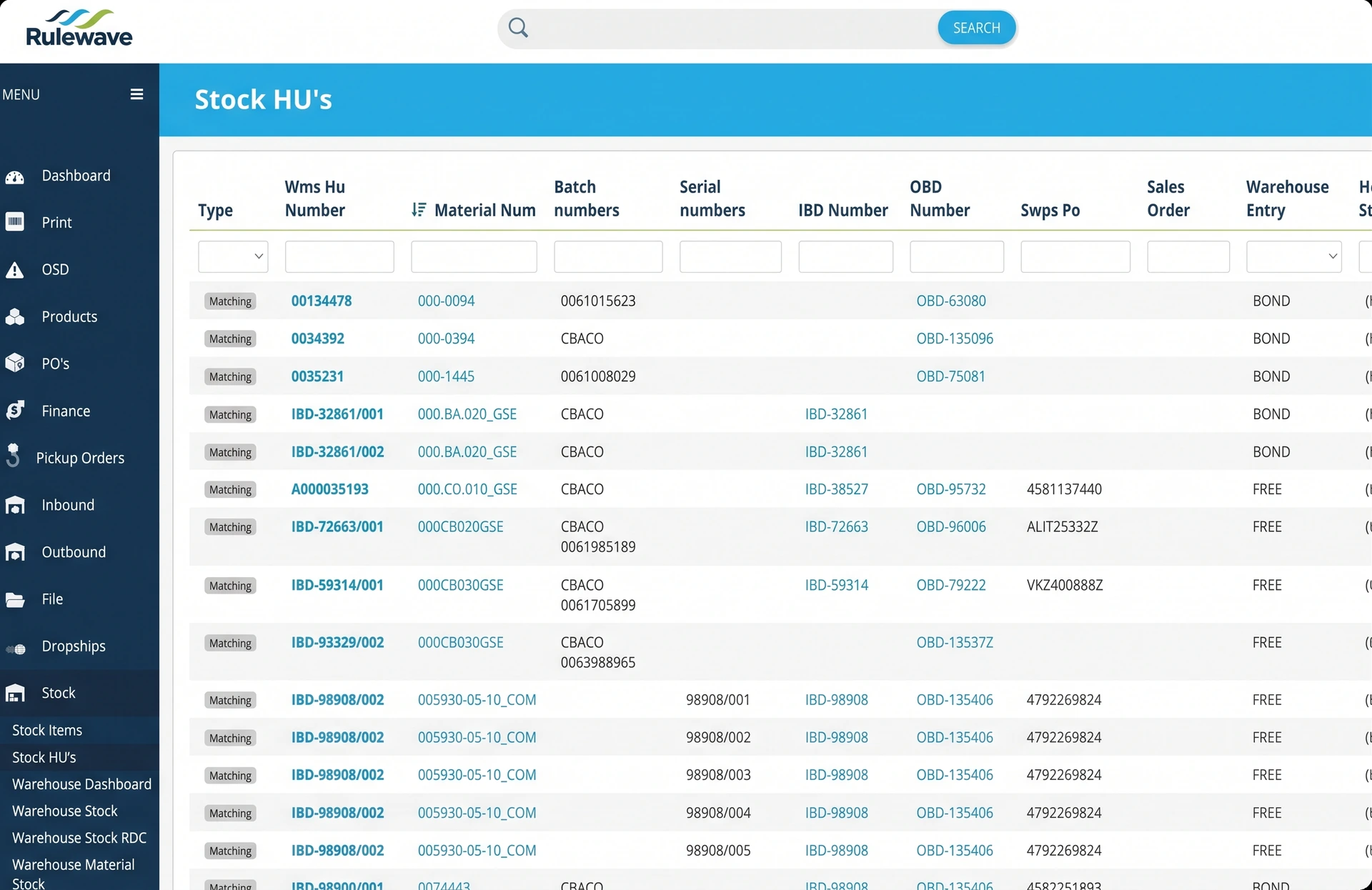The width and height of the screenshot is (1372, 890).
Task: Click the Outbound warehouse icon
Action: [x=15, y=552]
